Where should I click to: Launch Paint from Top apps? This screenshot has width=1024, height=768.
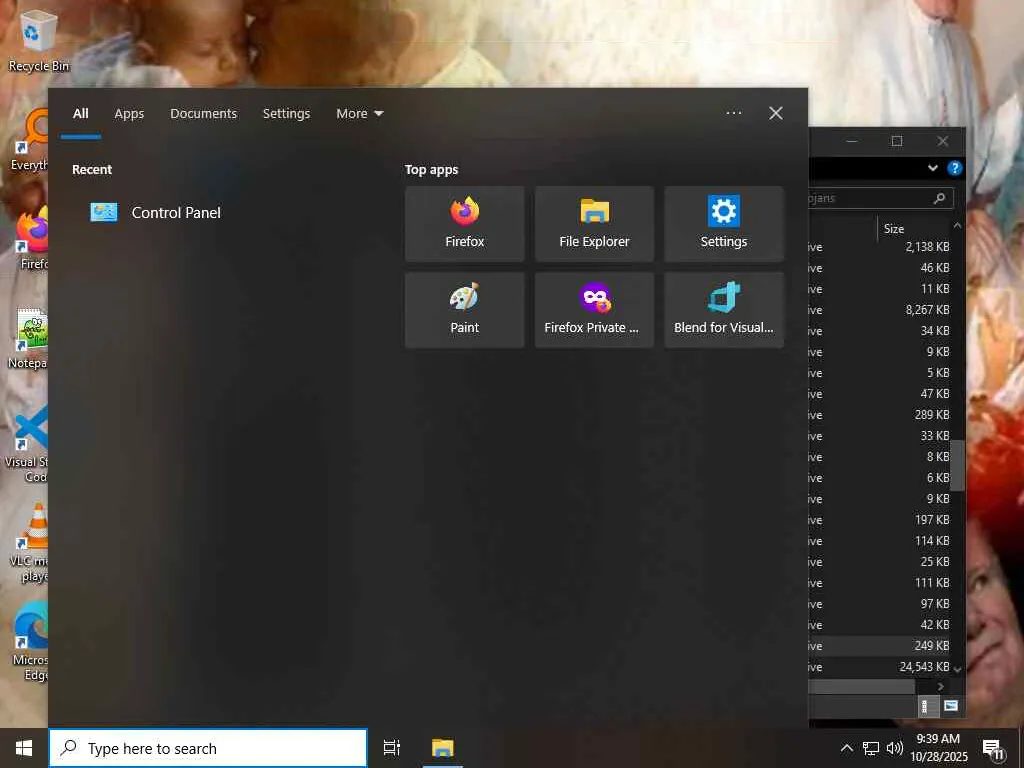pos(464,310)
